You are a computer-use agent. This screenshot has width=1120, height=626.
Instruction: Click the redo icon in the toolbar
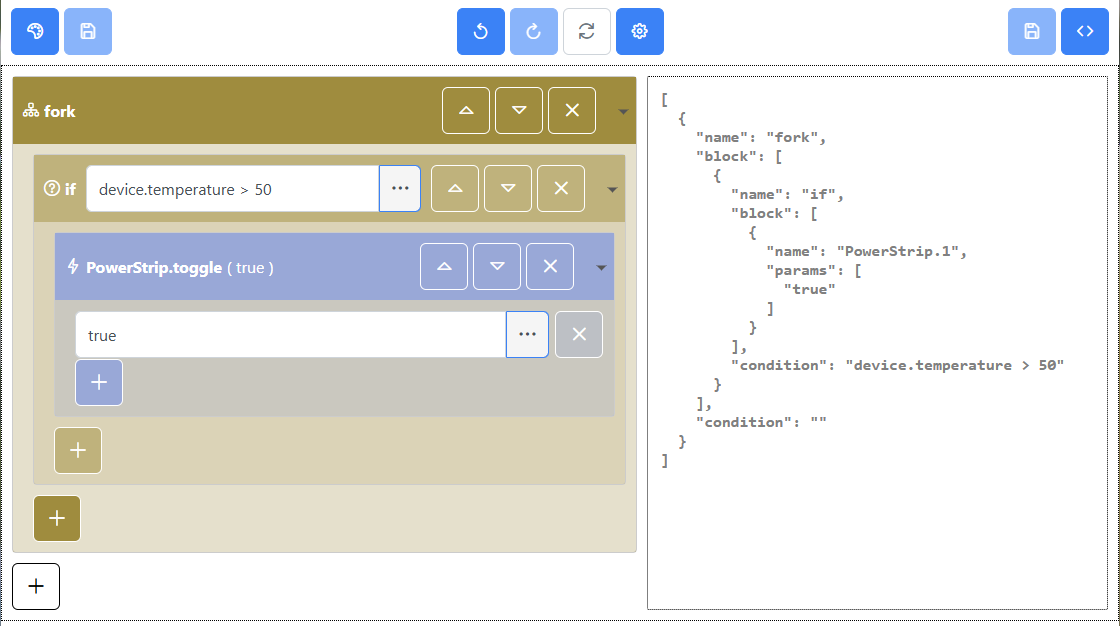point(533,31)
